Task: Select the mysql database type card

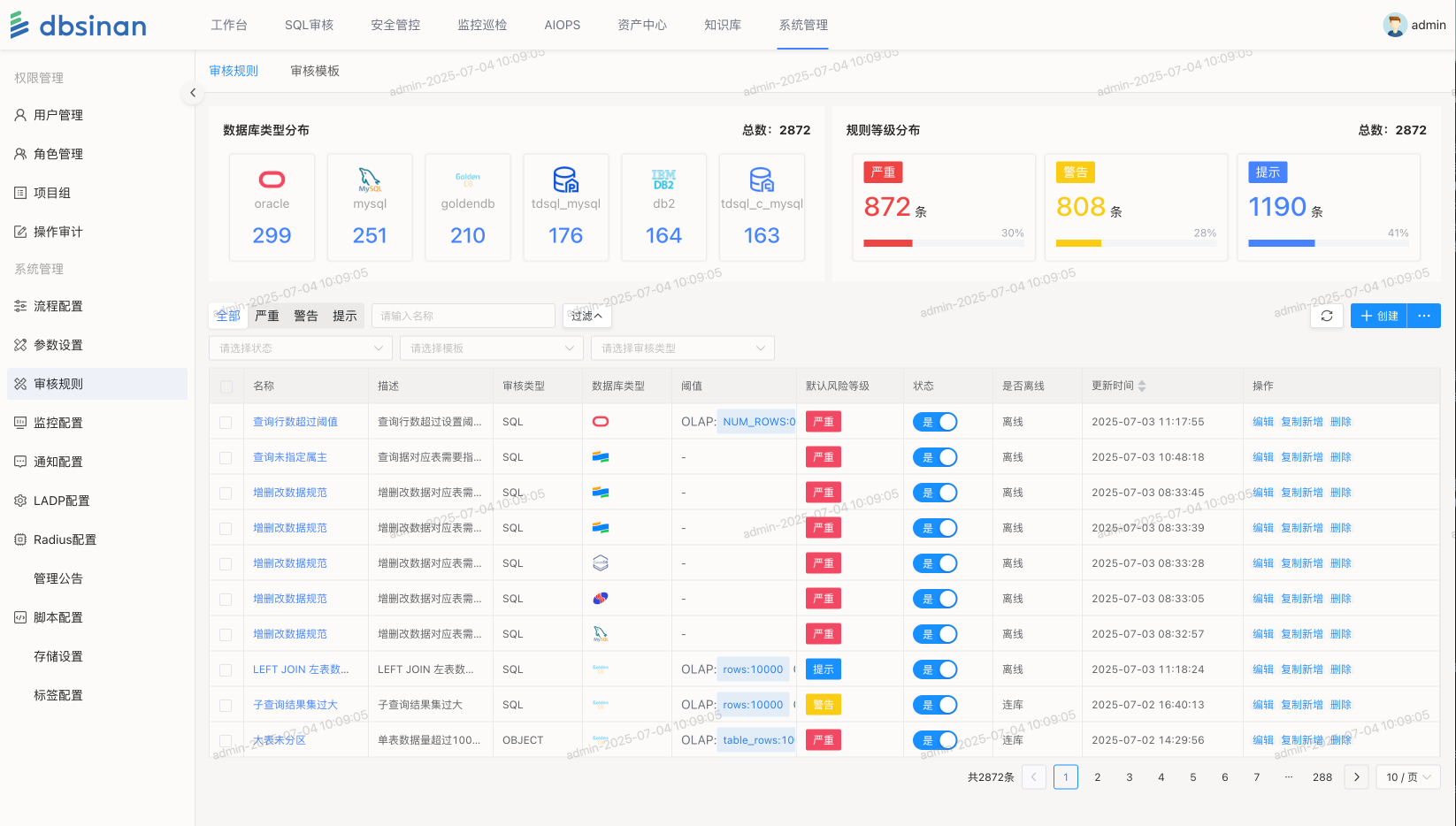Action: point(370,208)
